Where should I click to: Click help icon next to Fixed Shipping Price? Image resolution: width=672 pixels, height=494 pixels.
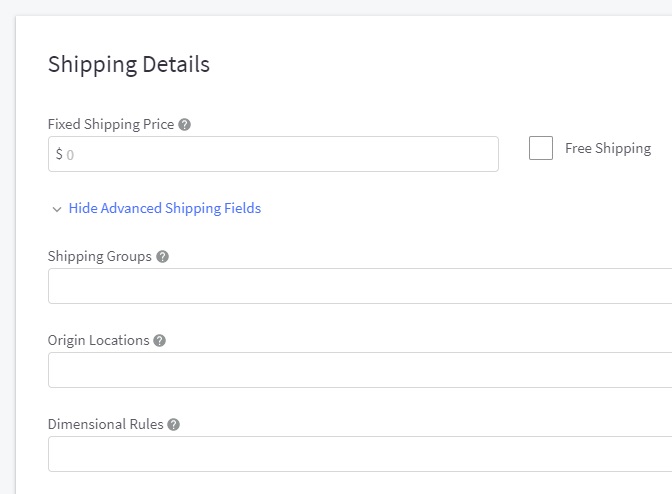pyautogui.click(x=184, y=125)
